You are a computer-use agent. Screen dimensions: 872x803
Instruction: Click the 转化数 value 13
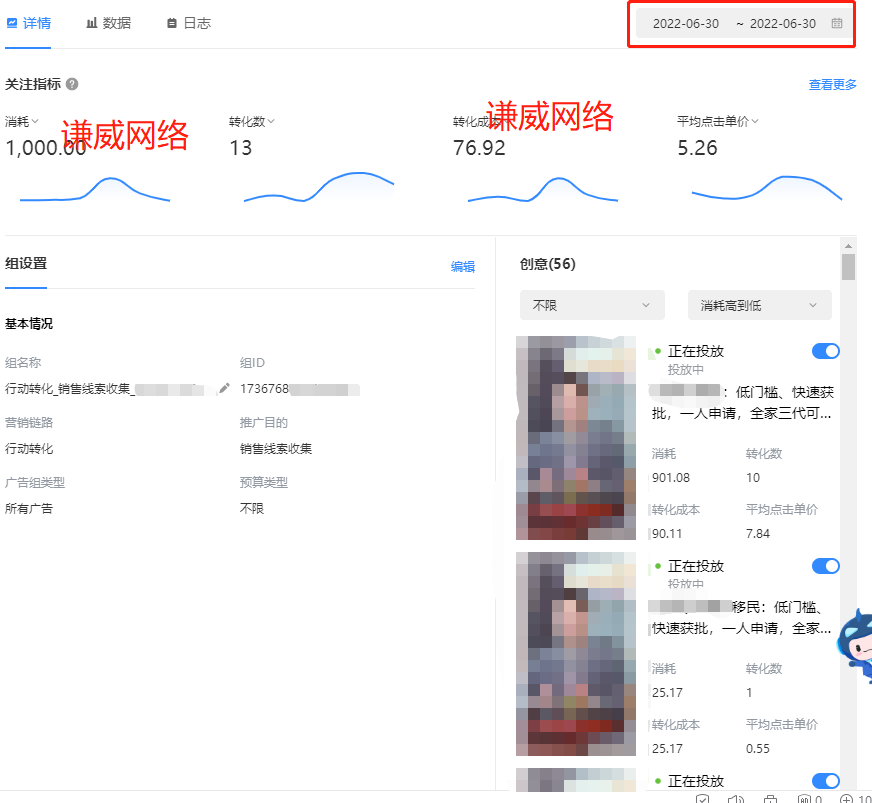pyautogui.click(x=241, y=148)
